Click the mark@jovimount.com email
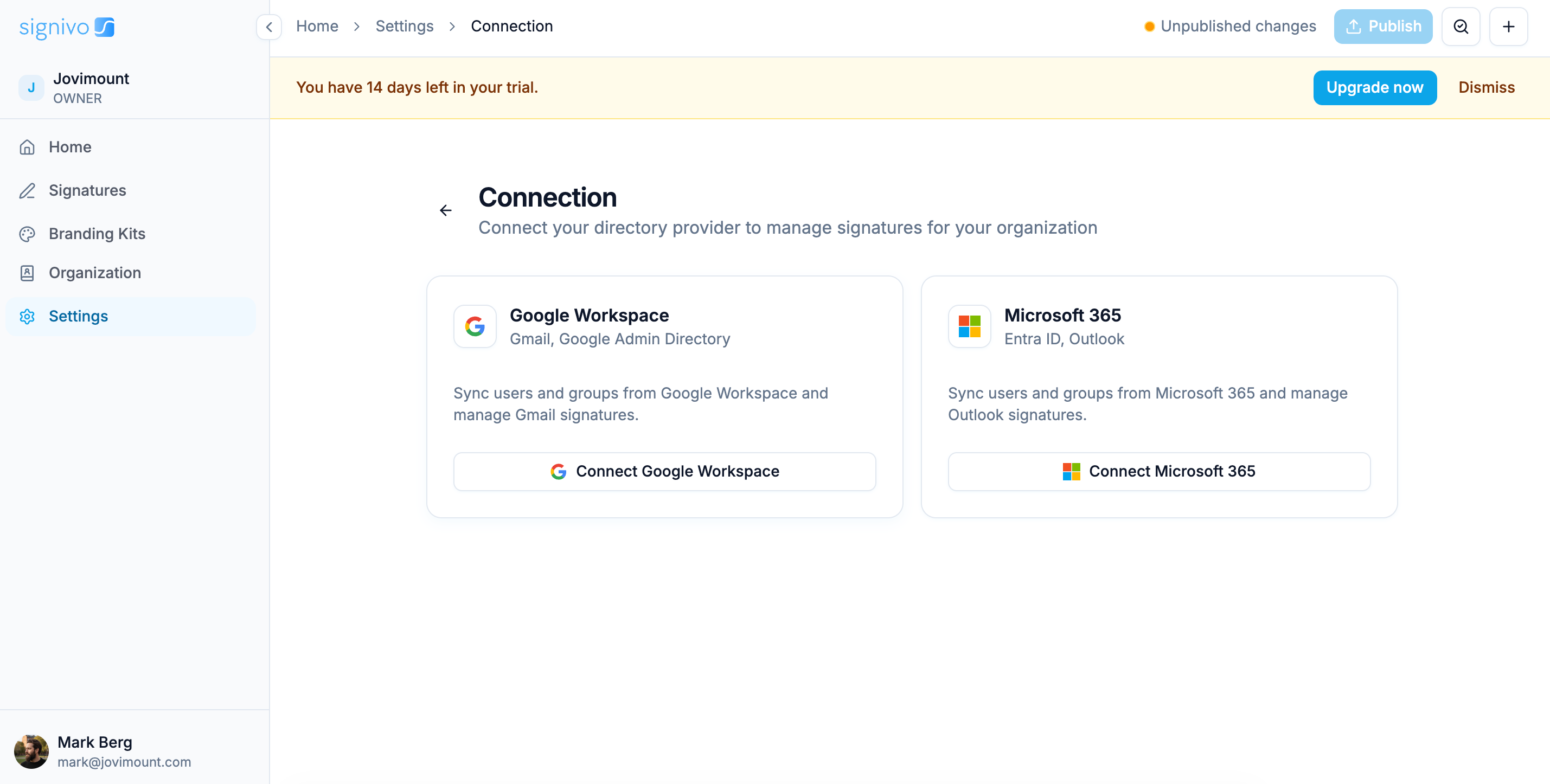Screen dimensions: 1550x784 [x=125, y=762]
